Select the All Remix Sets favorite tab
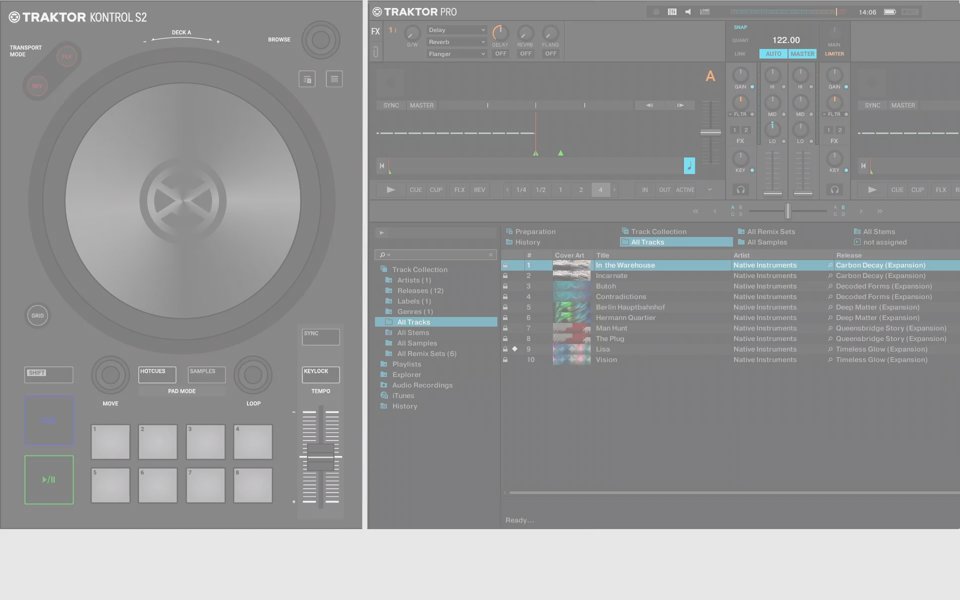Screen dimensions: 960x600 pos(770,232)
